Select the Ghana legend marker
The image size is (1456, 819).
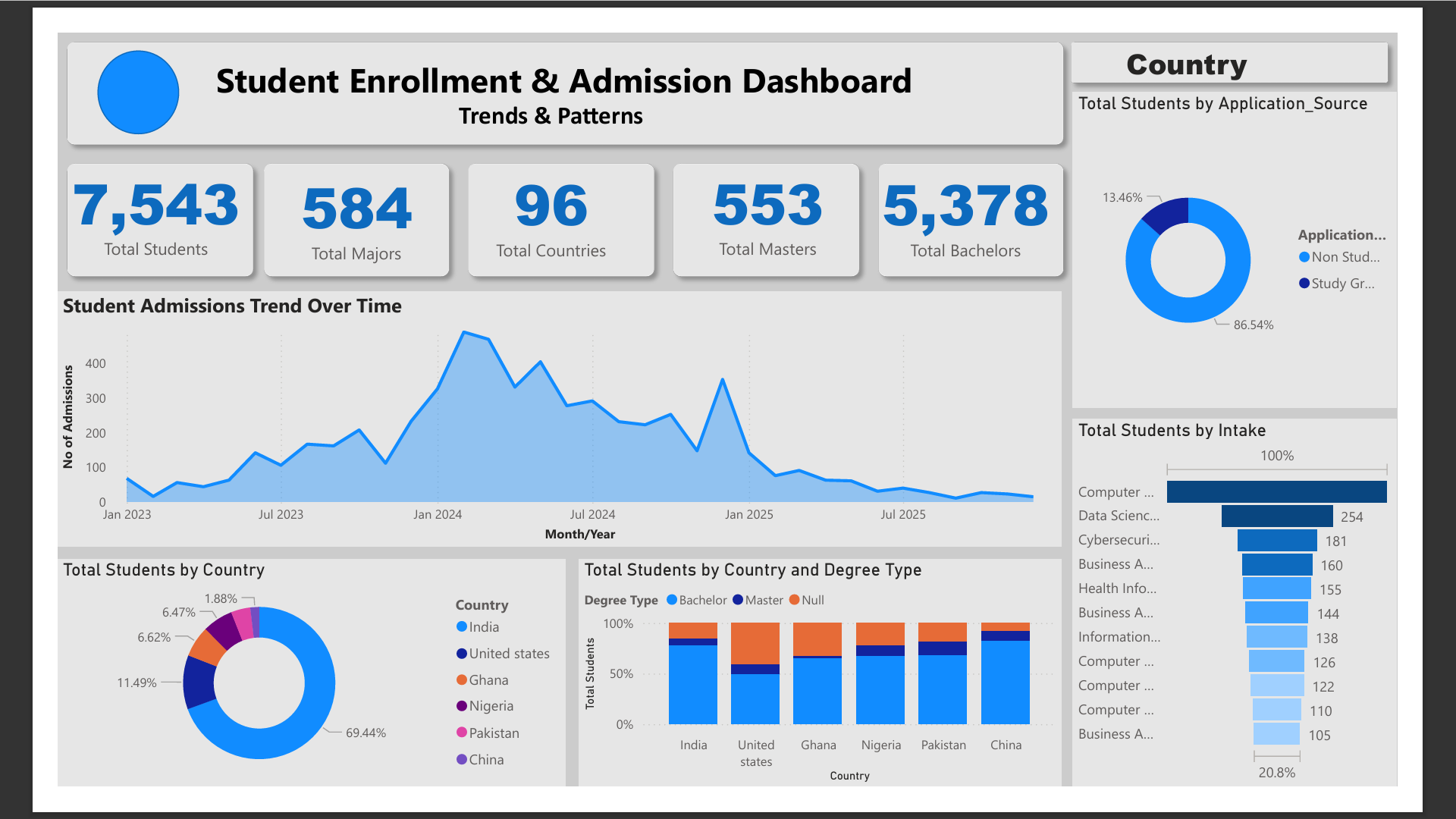pyautogui.click(x=461, y=679)
